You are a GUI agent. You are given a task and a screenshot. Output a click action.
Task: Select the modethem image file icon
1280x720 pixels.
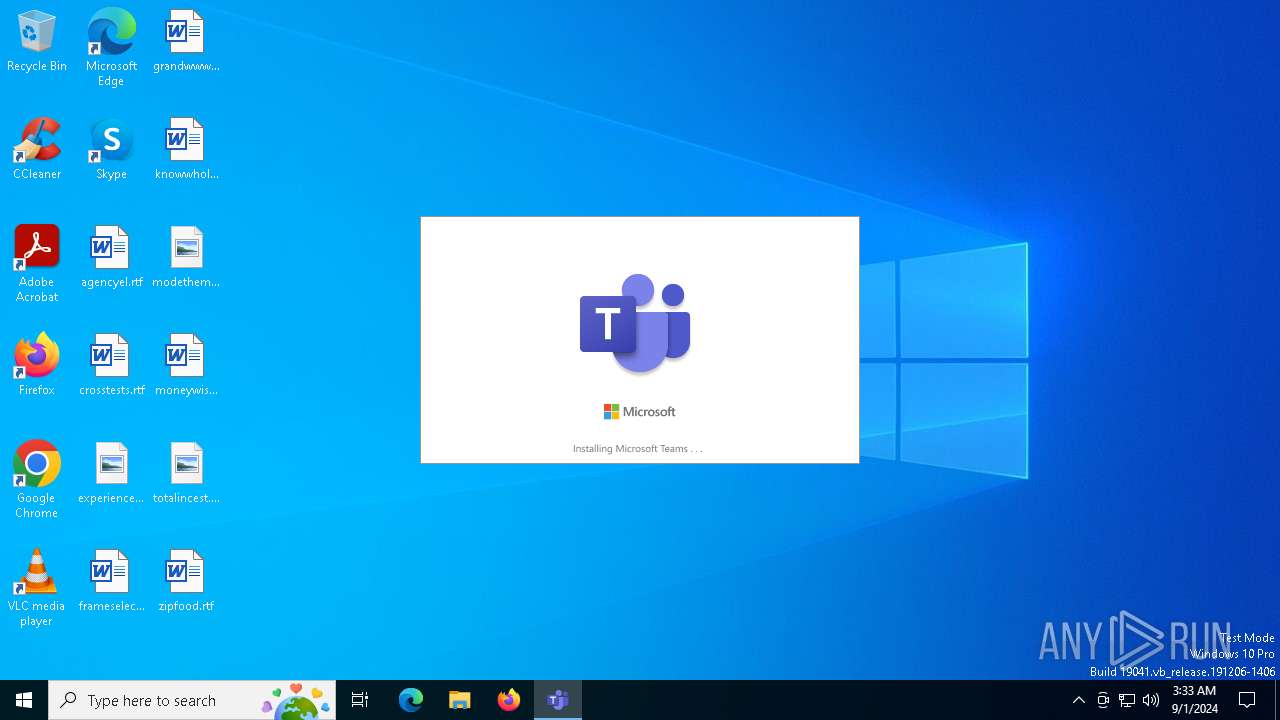pyautogui.click(x=186, y=258)
